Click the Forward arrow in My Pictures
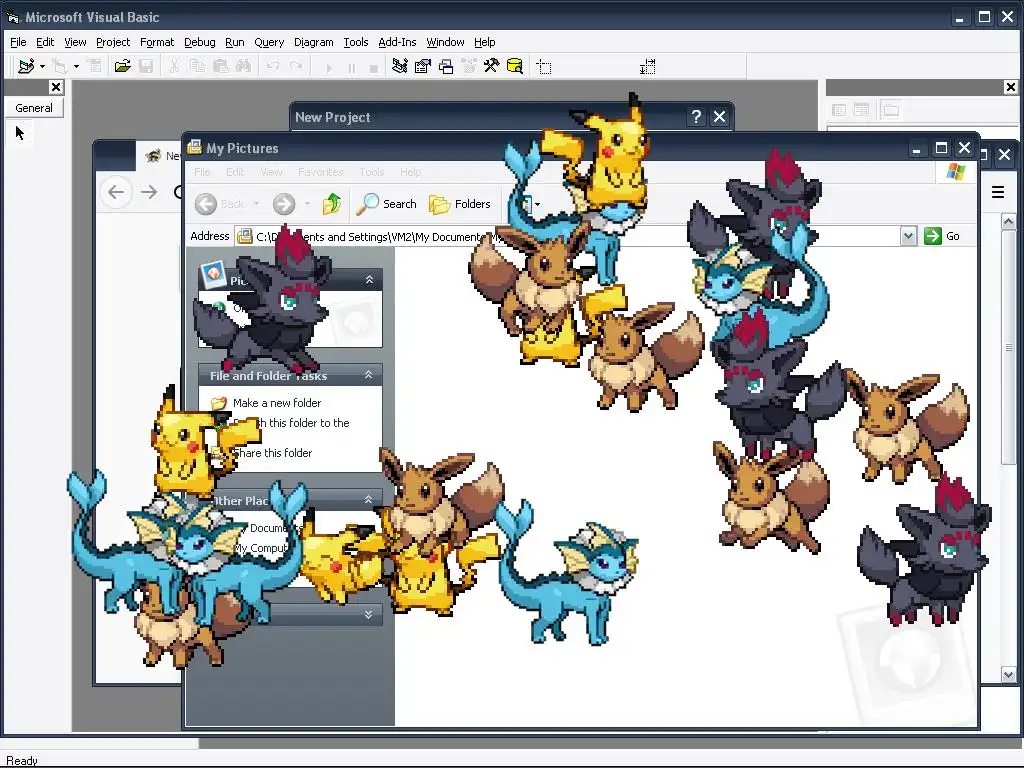This screenshot has width=1024, height=768. click(x=283, y=204)
